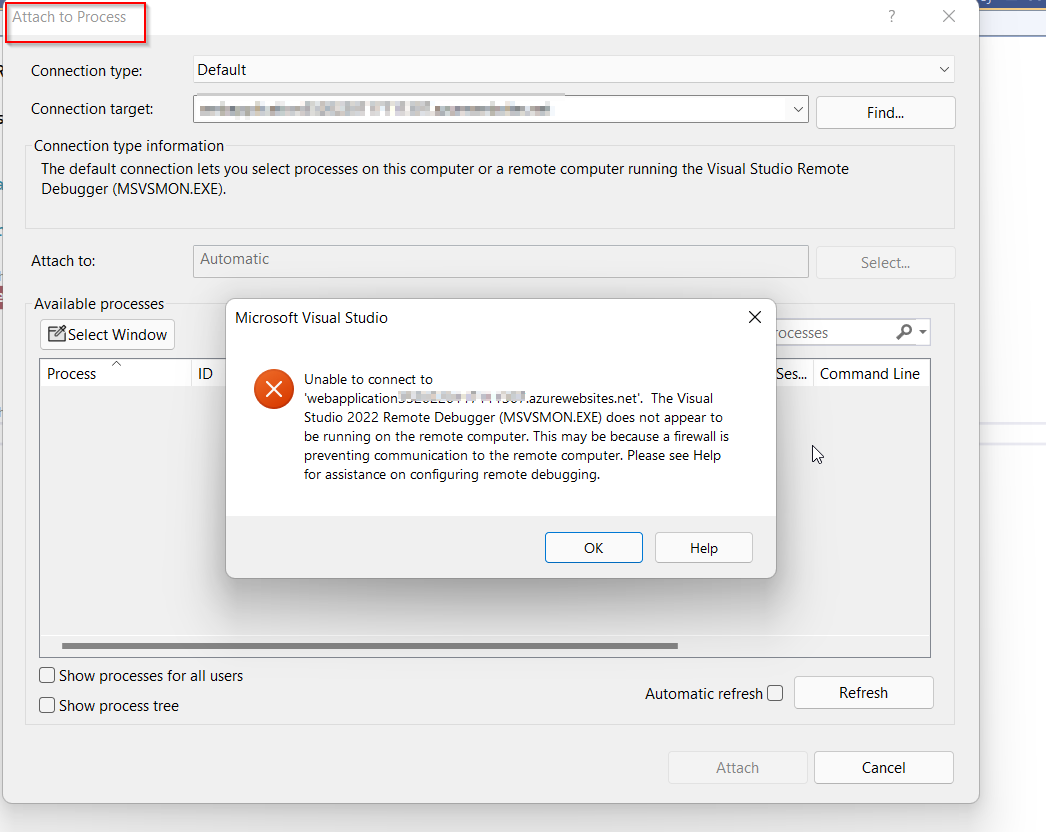Click the question mark help icon in title bar
This screenshot has width=1046, height=832.
point(892,16)
